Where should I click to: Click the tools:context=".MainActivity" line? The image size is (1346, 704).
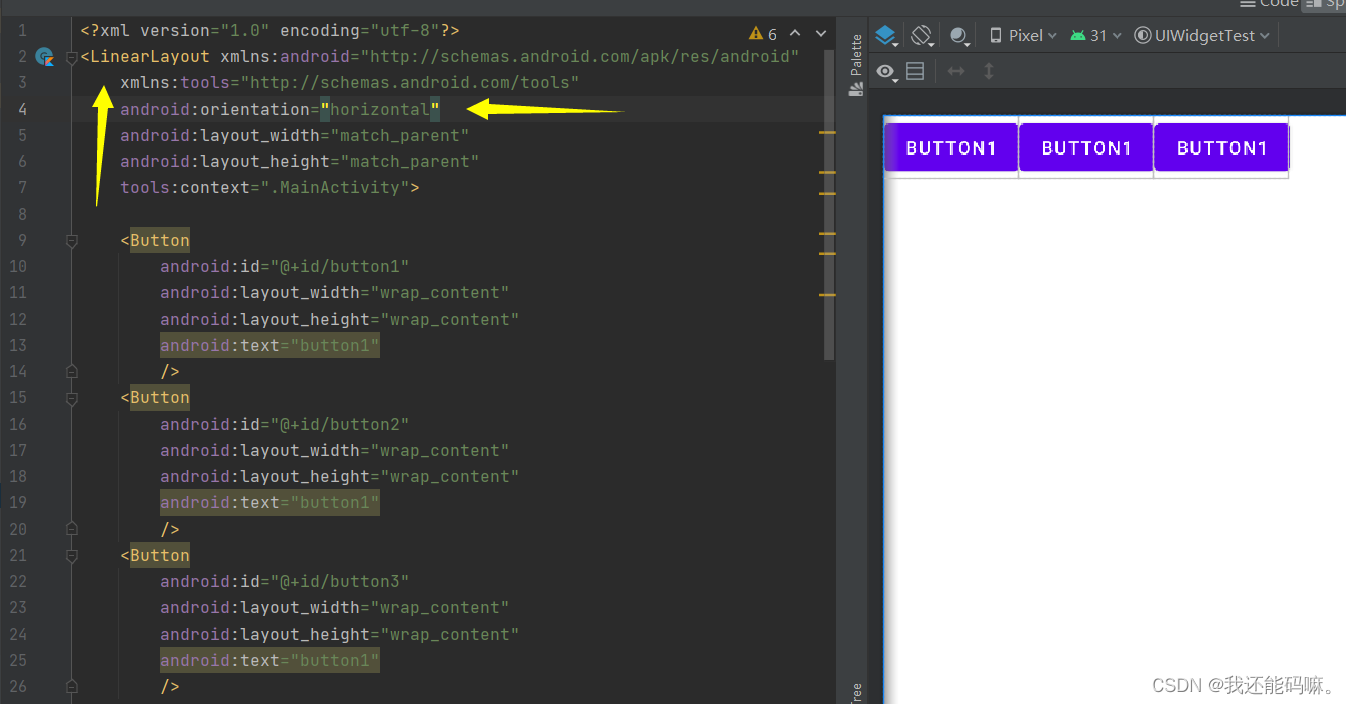click(x=270, y=187)
